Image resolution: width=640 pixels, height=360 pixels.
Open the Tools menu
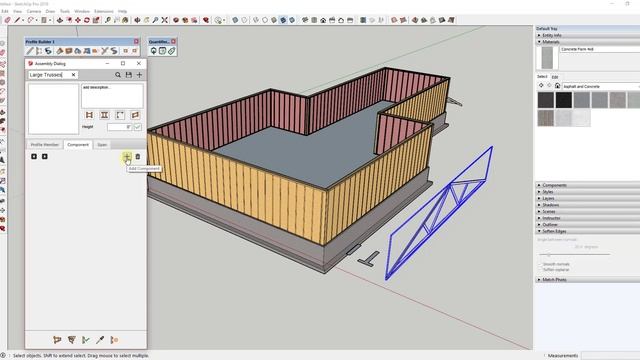click(x=65, y=11)
